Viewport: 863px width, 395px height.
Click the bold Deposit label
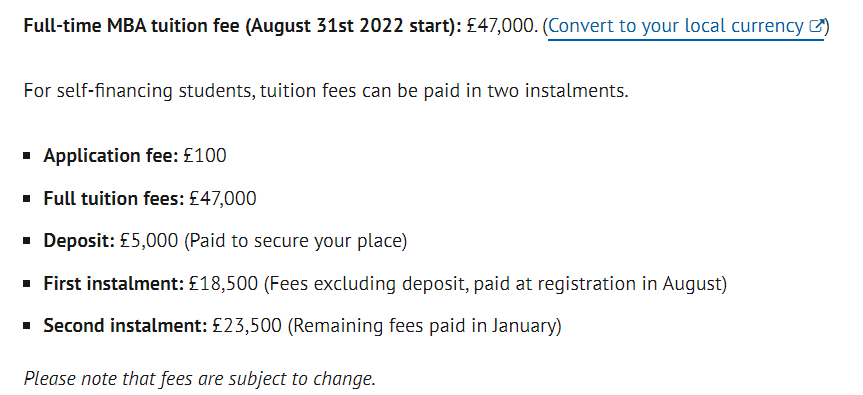pos(79,241)
